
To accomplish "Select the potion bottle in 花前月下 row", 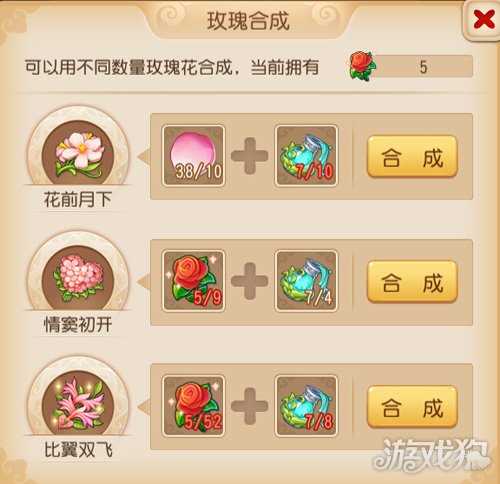I will point(306,156).
